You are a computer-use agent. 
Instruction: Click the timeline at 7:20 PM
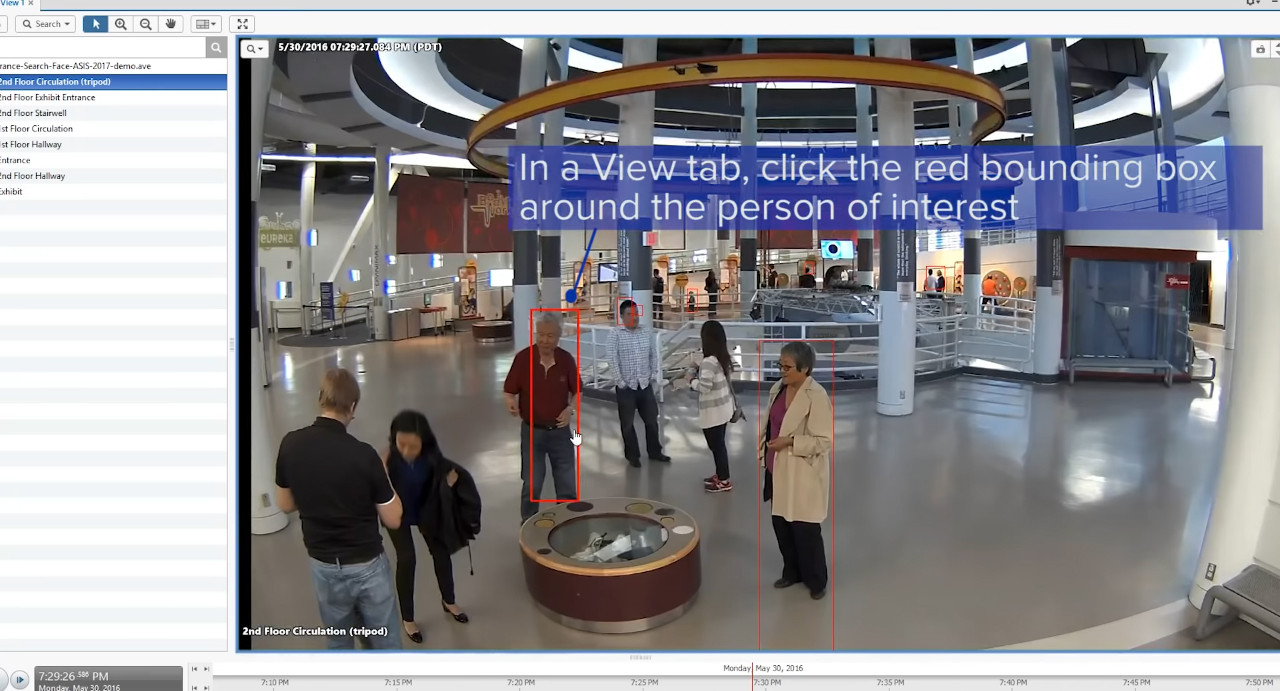(520, 681)
